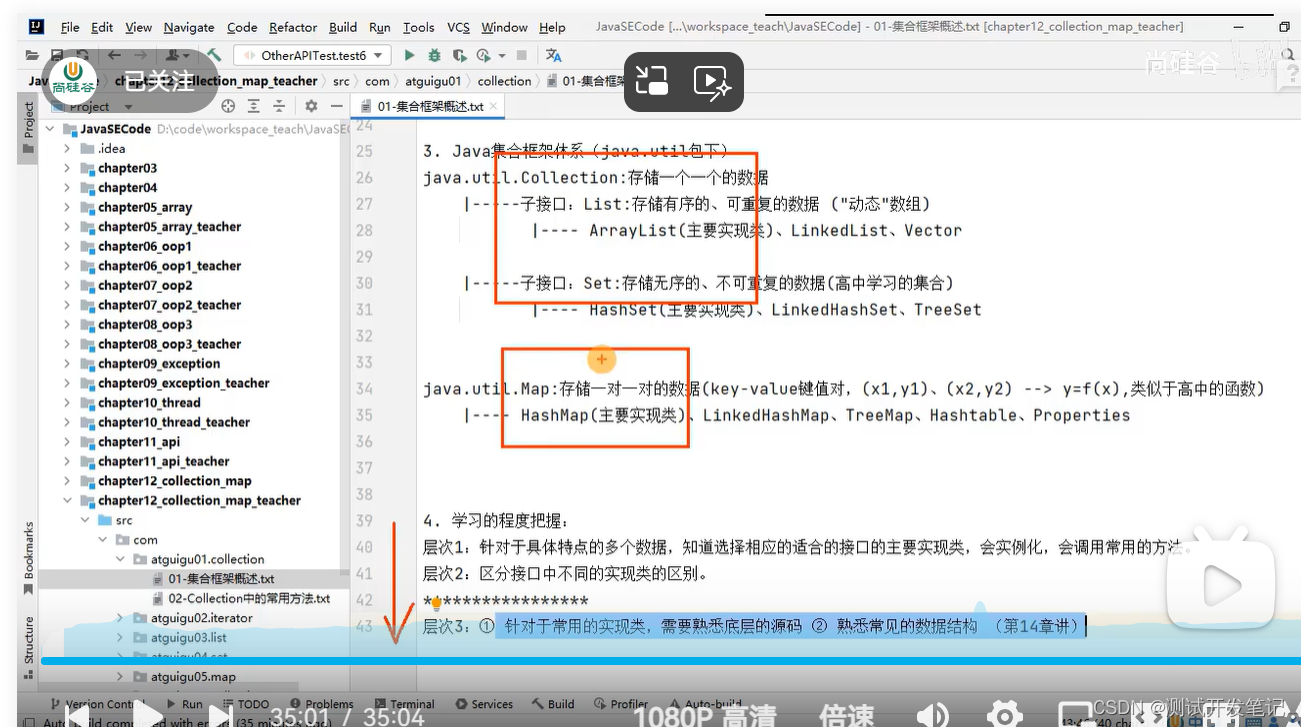
Task: Open the Build tool window
Action: tap(552, 704)
